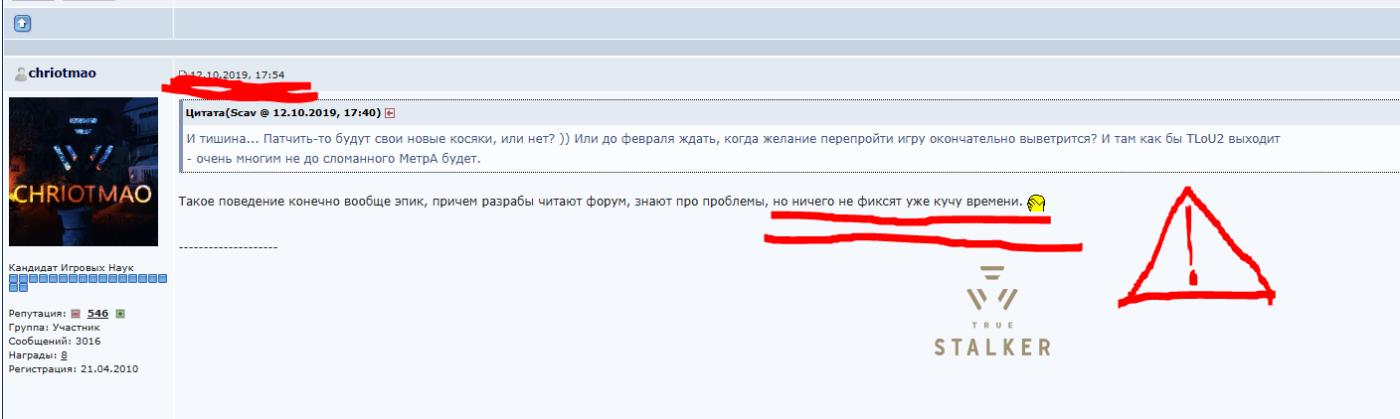Lower reputation with the red minus icon
The height and width of the screenshot is (419, 1400).
click(x=74, y=314)
